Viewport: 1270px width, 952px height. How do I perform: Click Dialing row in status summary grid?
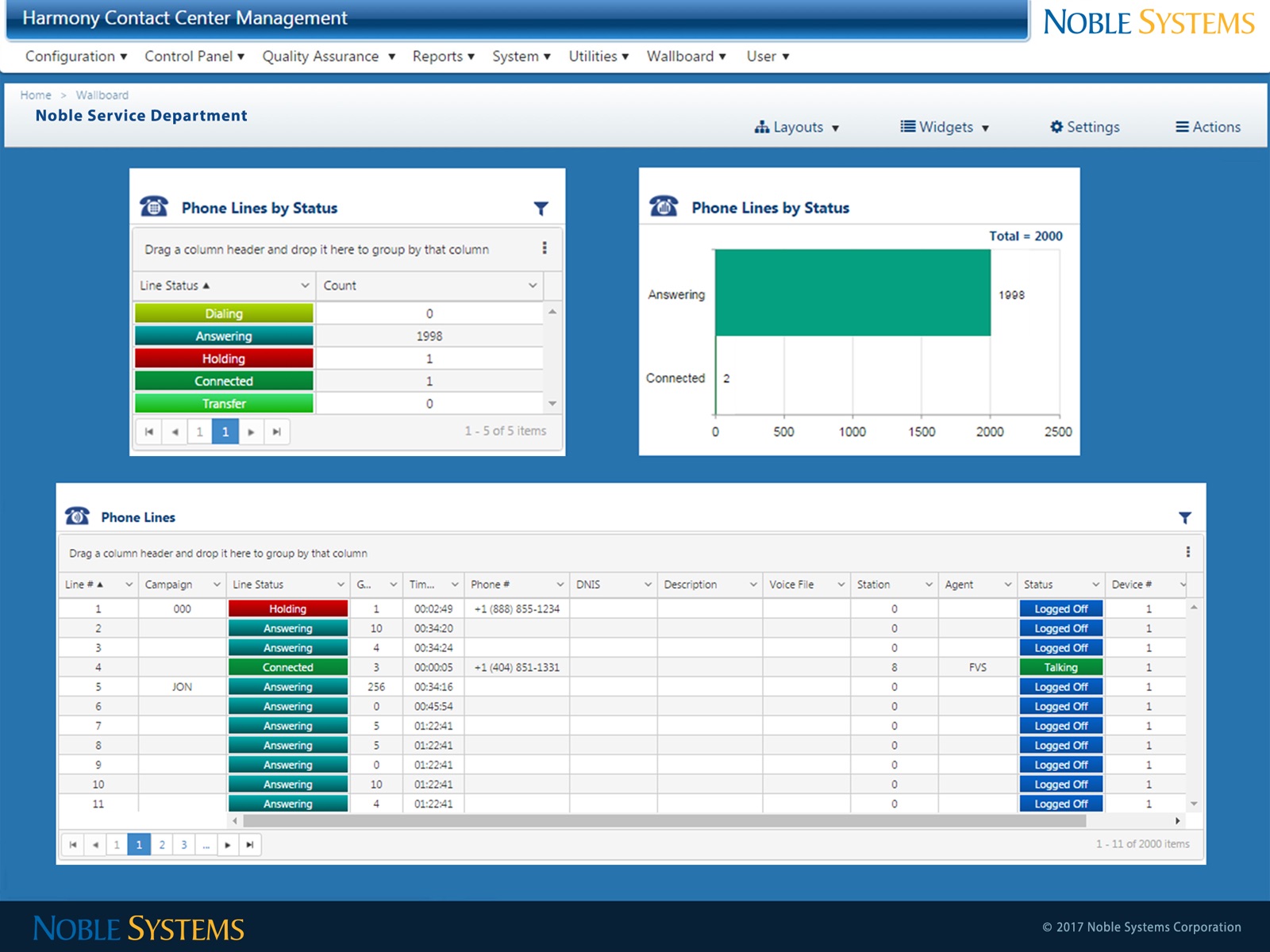[339, 313]
